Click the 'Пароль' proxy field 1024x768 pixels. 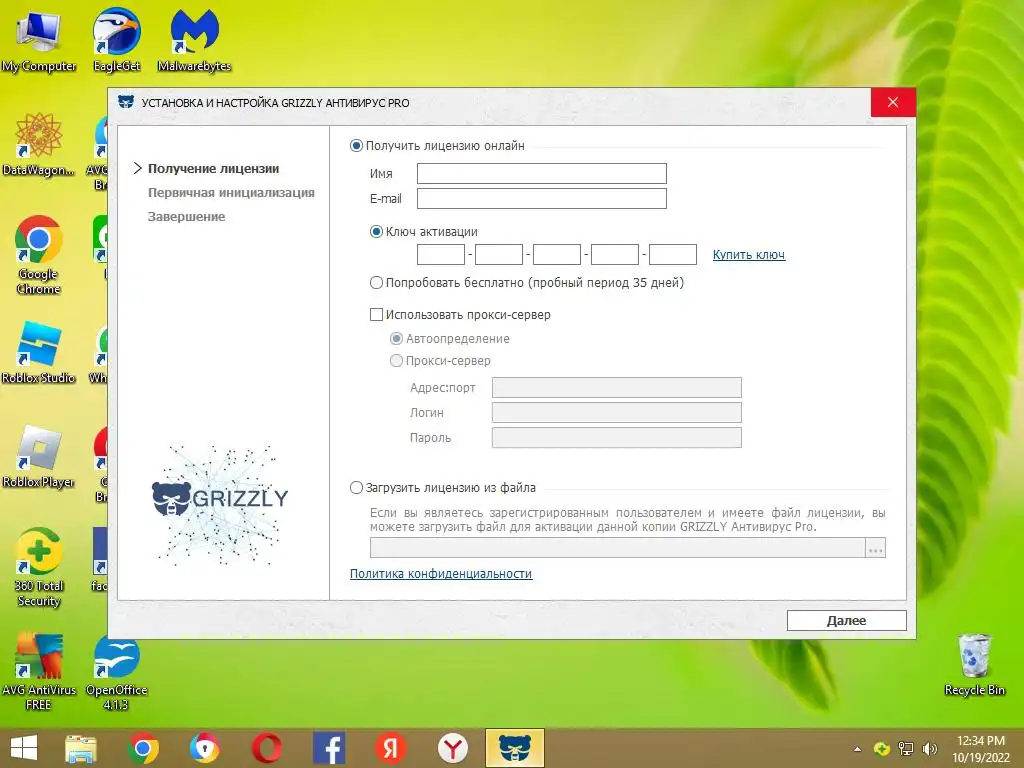click(616, 438)
